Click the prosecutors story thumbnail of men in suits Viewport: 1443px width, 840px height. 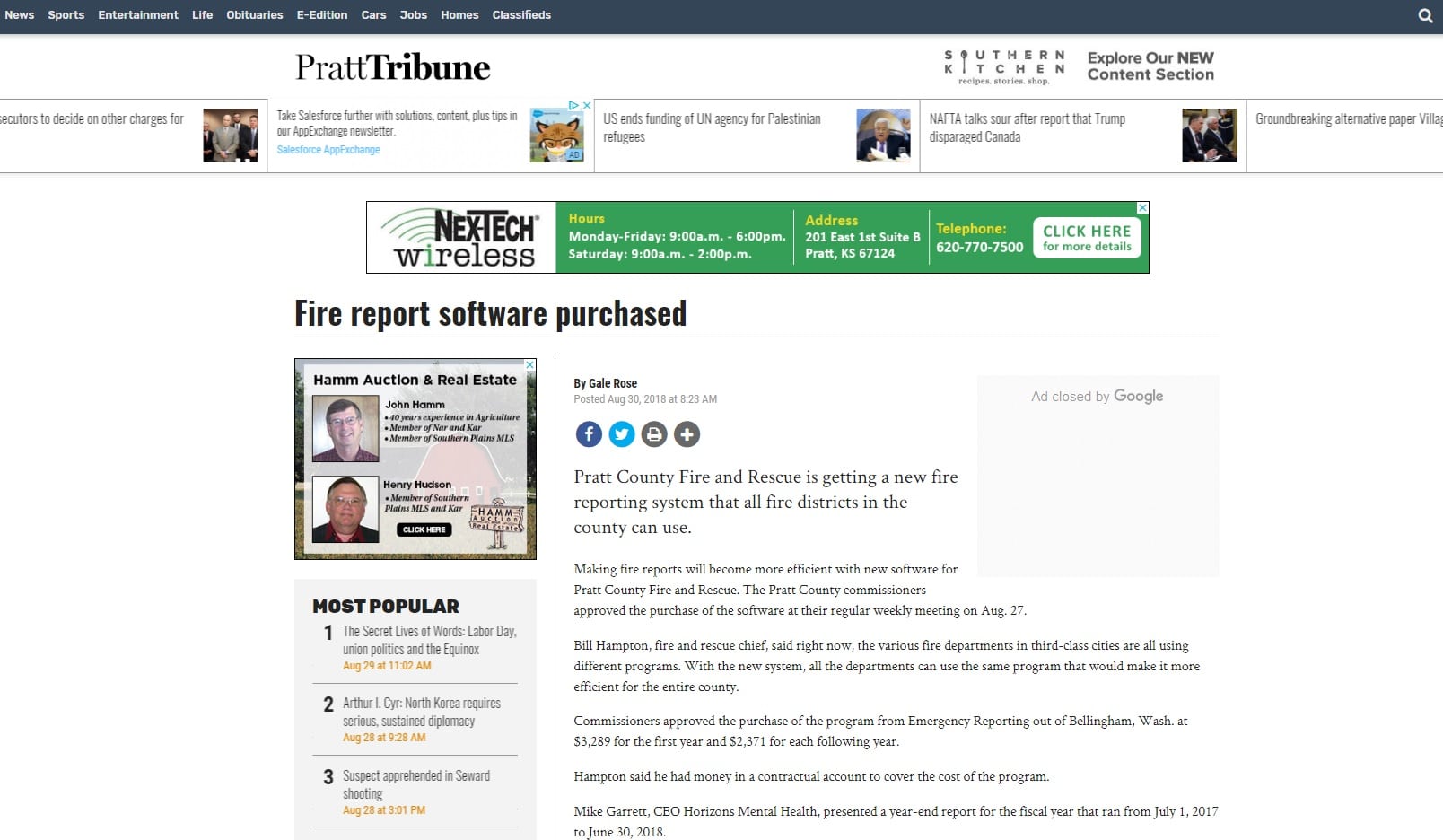(x=231, y=136)
